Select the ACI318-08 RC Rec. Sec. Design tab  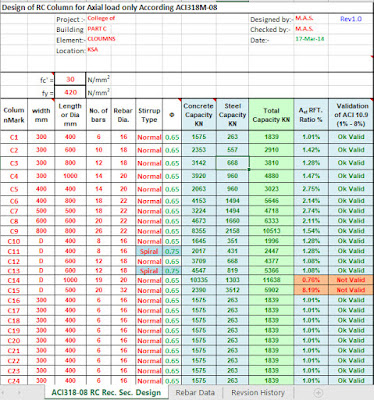tap(106, 392)
